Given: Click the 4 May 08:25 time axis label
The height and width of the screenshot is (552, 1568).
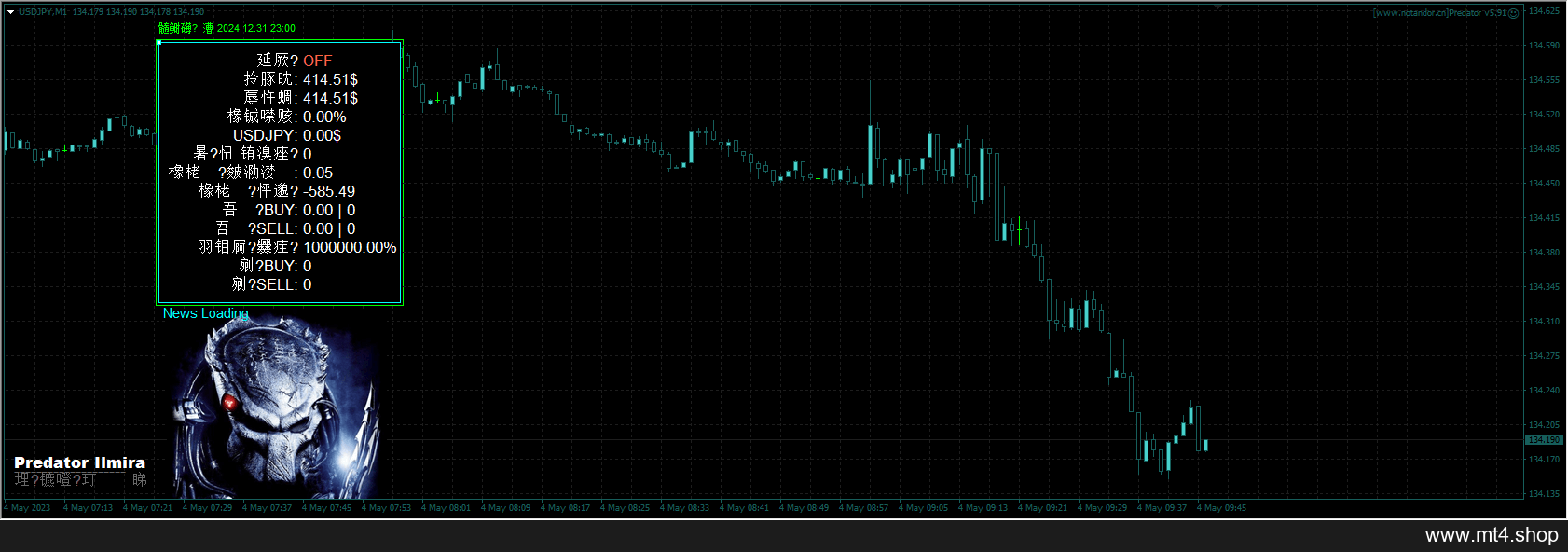Looking at the screenshot, I should (625, 508).
